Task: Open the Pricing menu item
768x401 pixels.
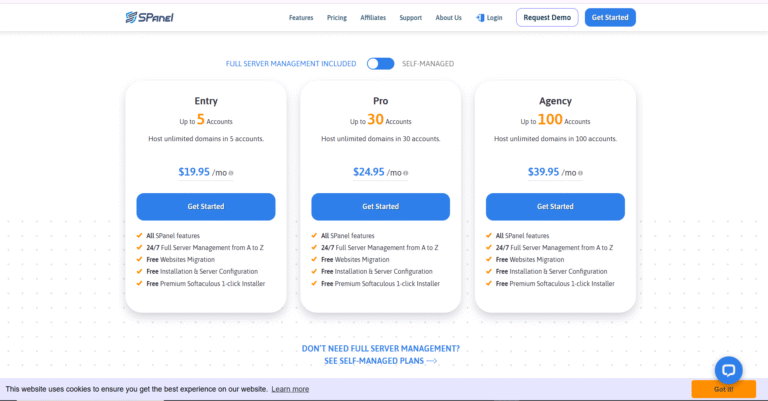Action: (336, 18)
